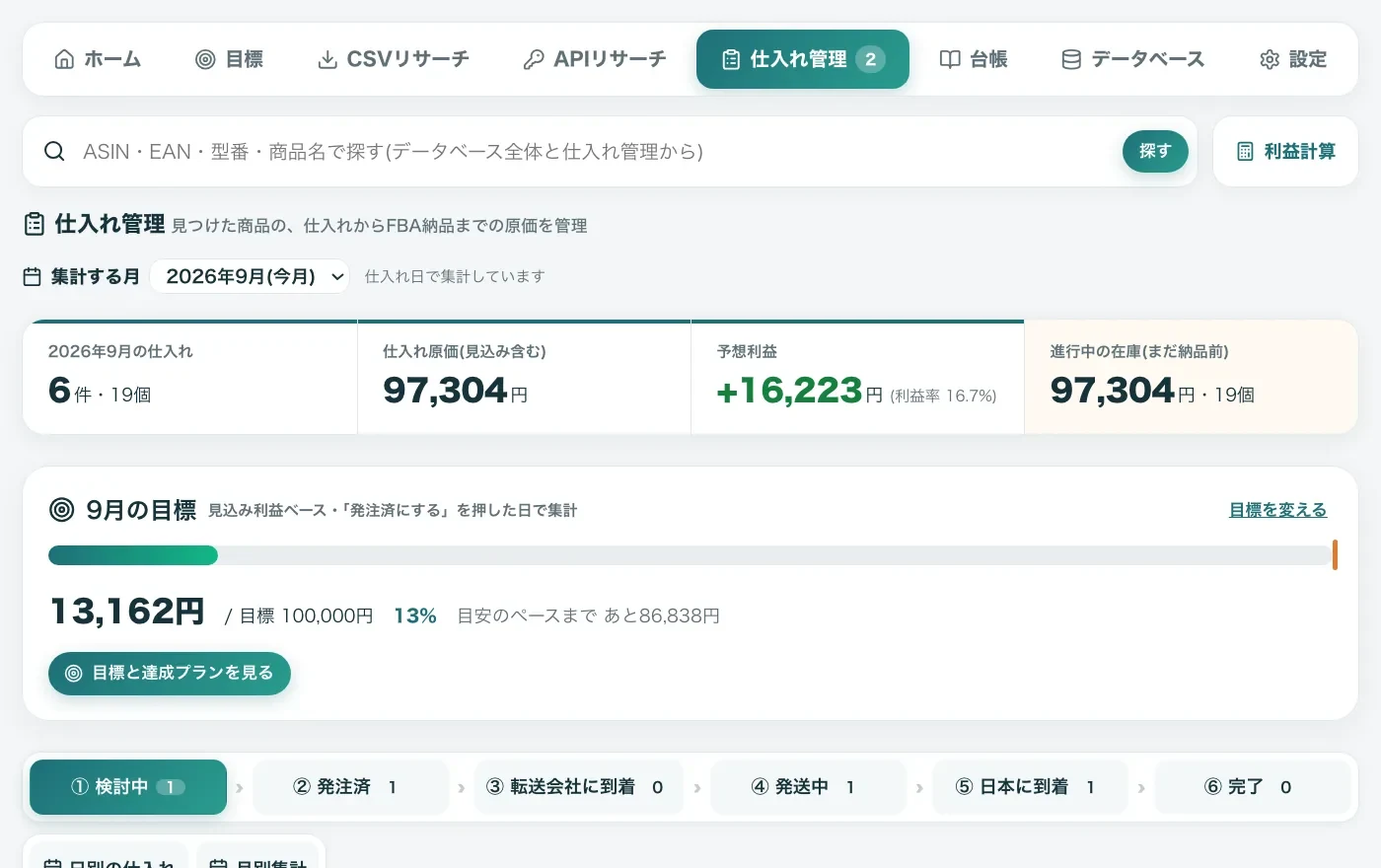Open 設定 via the gear icon
The width and height of the screenshot is (1381, 868).
coord(1270,59)
